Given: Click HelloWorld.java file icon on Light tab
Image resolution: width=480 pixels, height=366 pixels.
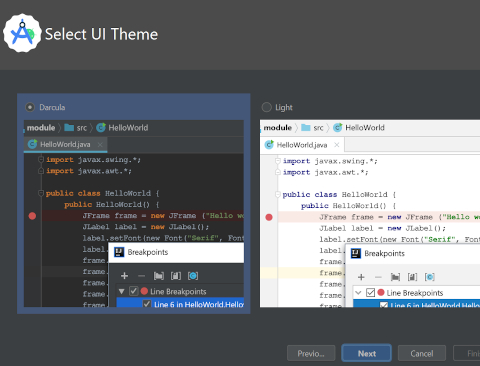Looking at the screenshot, I should (269, 145).
